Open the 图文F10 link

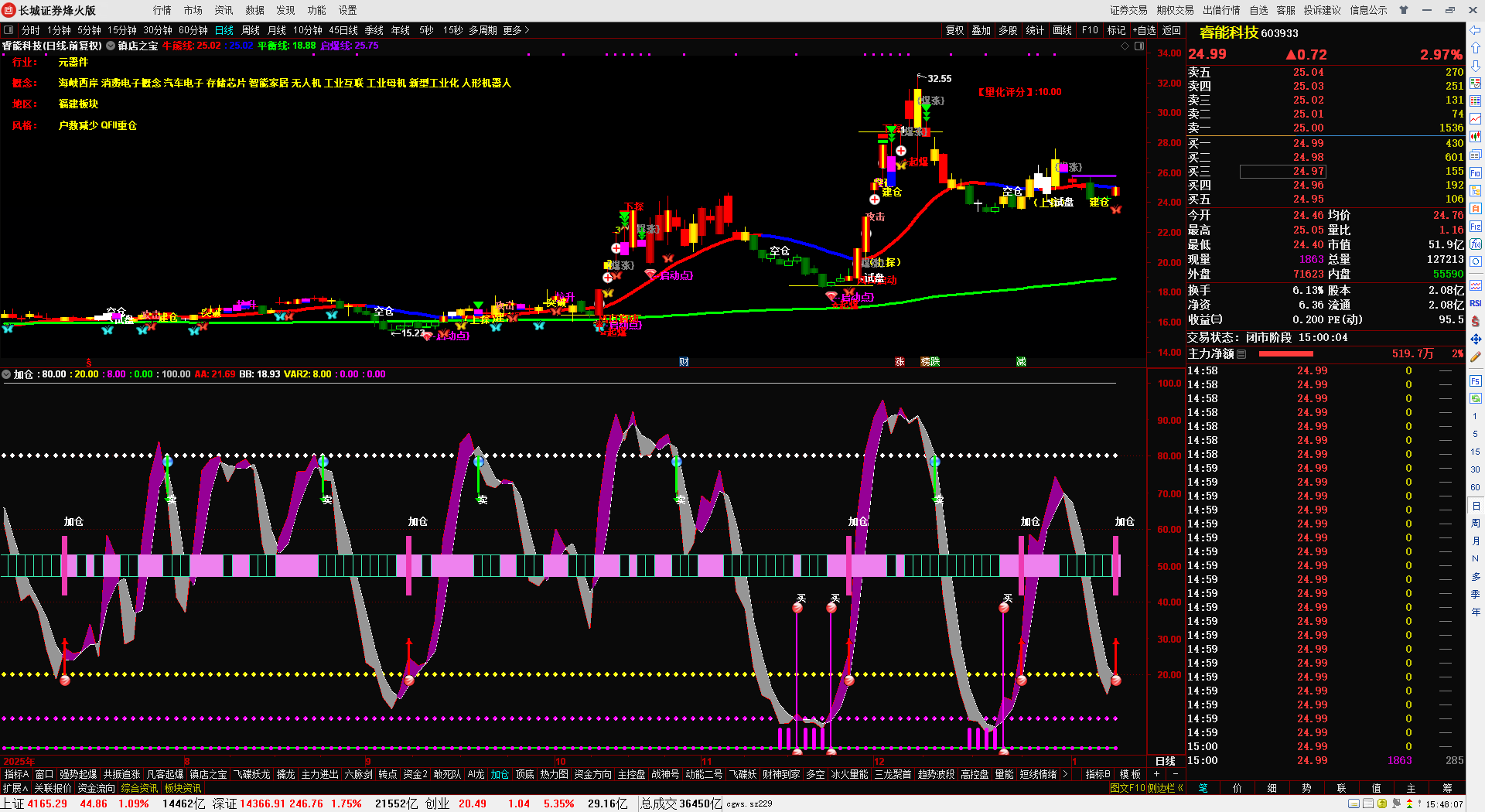(x=1127, y=788)
